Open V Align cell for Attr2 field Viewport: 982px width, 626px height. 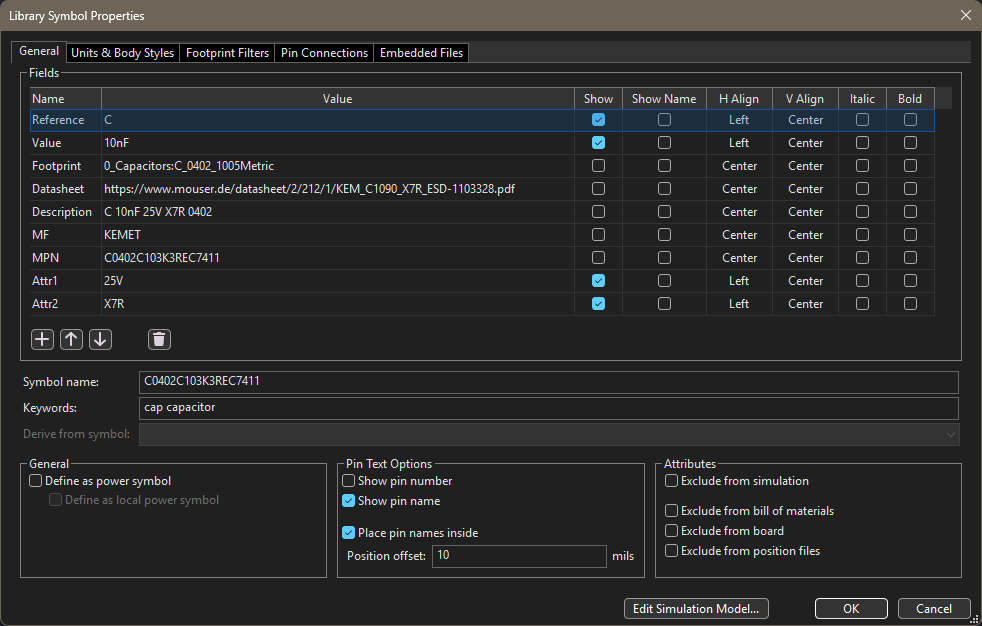tap(805, 304)
